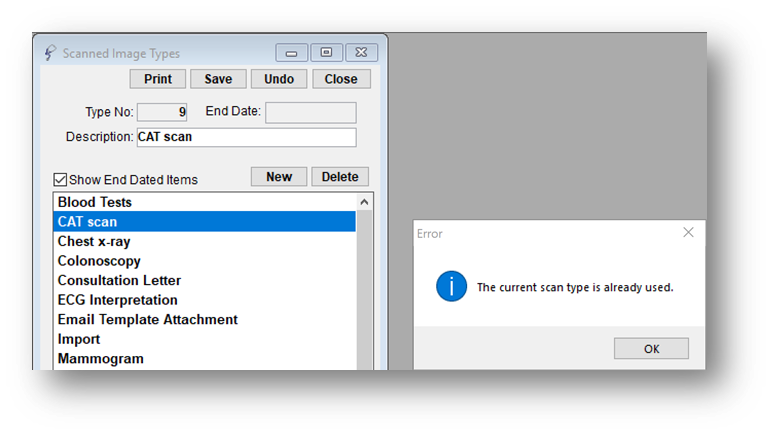
Task: Toggle Show End Dated Items checkbox
Action: click(x=60, y=180)
